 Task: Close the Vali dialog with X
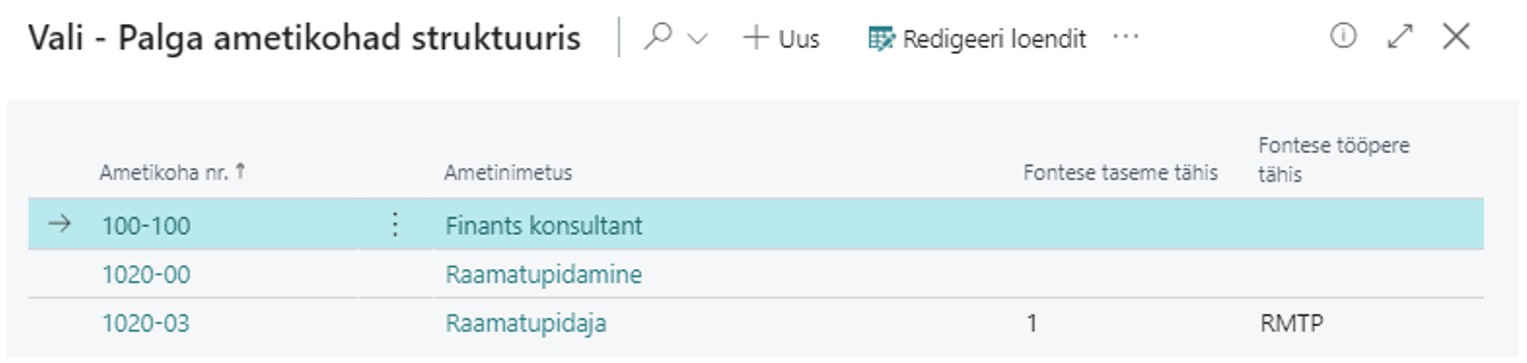tap(1456, 37)
